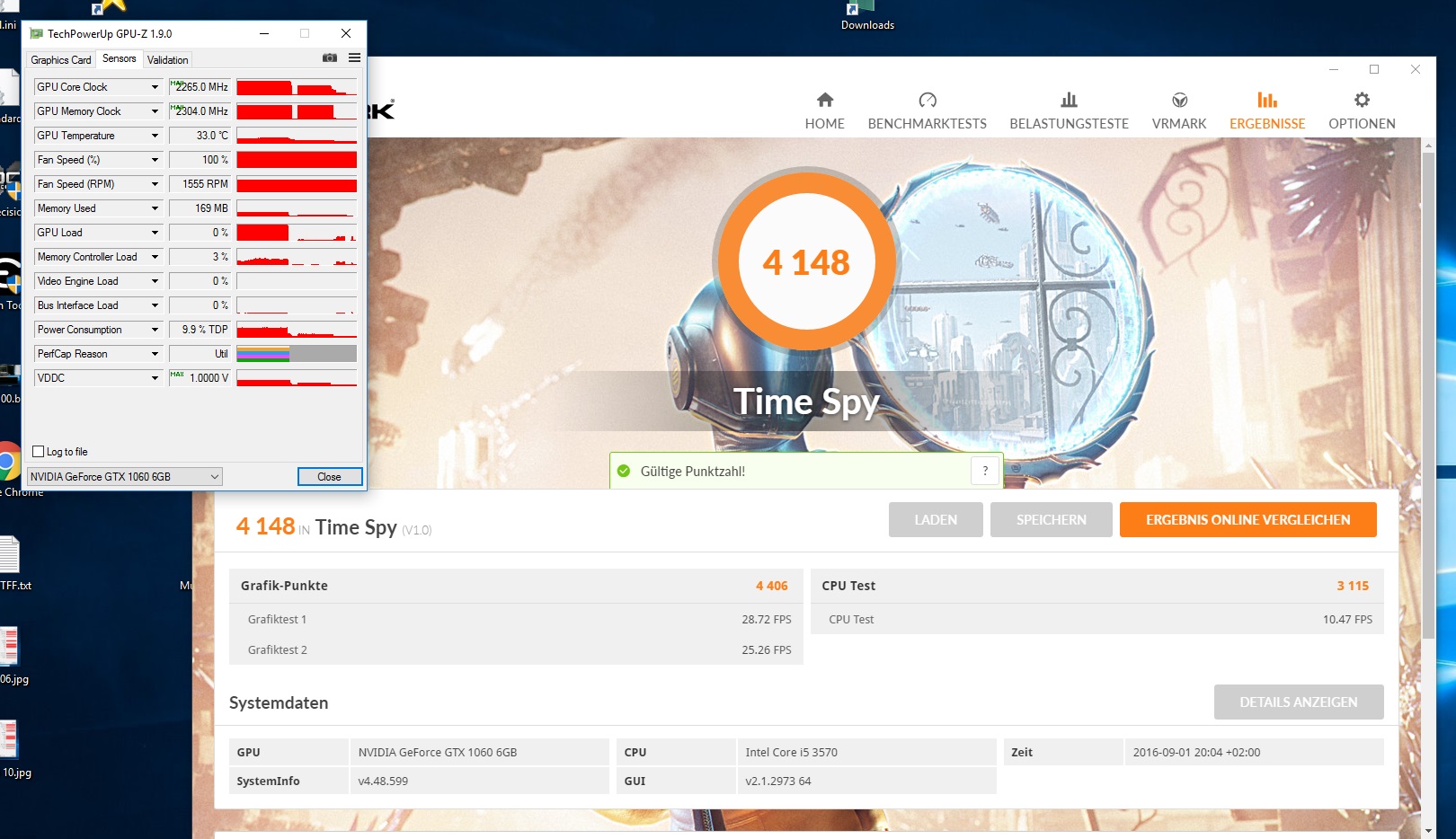This screenshot has height=839, width=1456.
Task: Open the BENCHMARKTESTS section
Action: pos(928,124)
